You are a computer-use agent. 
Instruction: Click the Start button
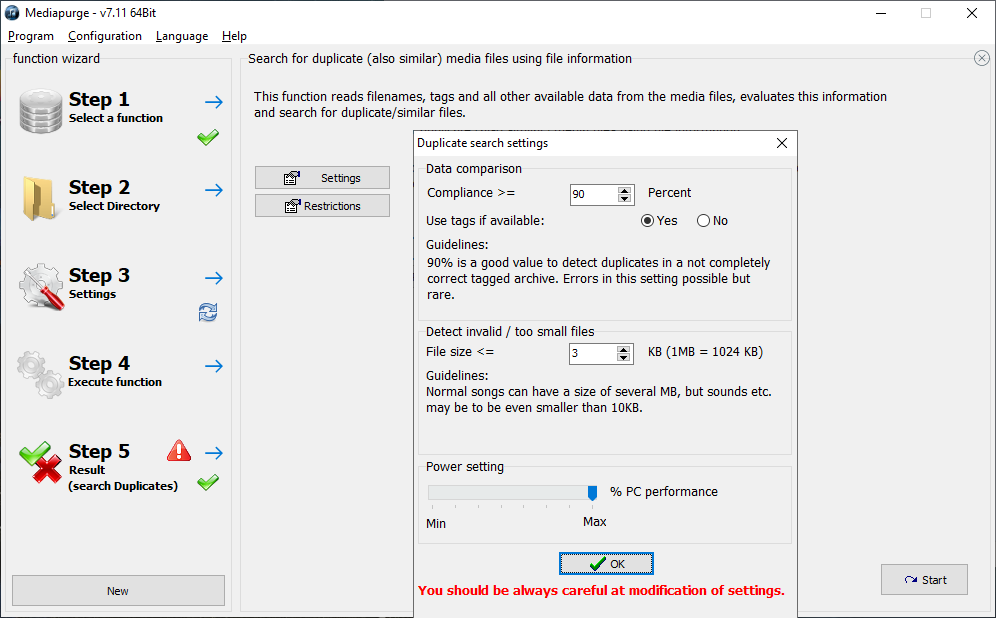tap(924, 579)
